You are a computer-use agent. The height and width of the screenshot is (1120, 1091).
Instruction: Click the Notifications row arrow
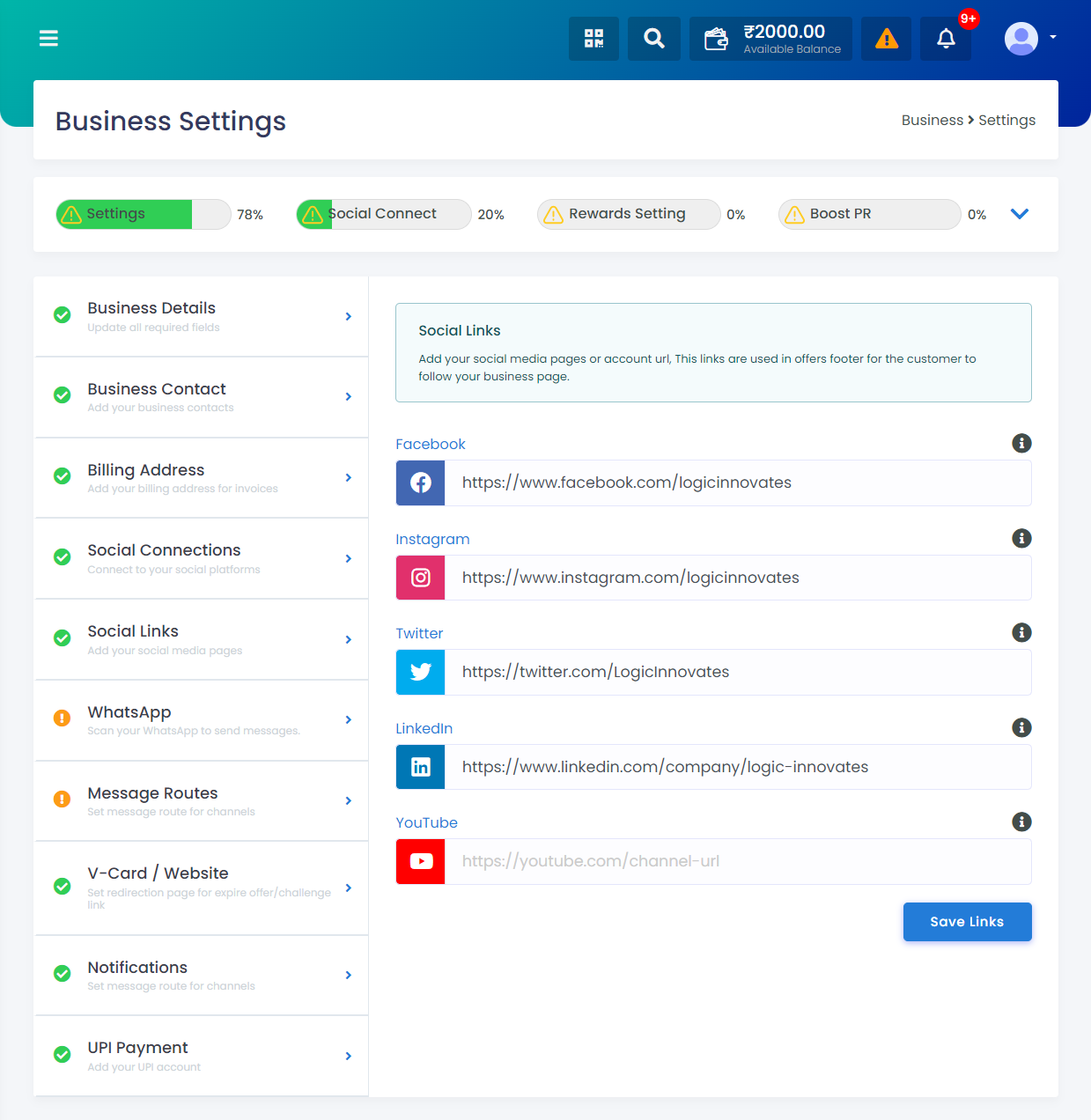(349, 975)
